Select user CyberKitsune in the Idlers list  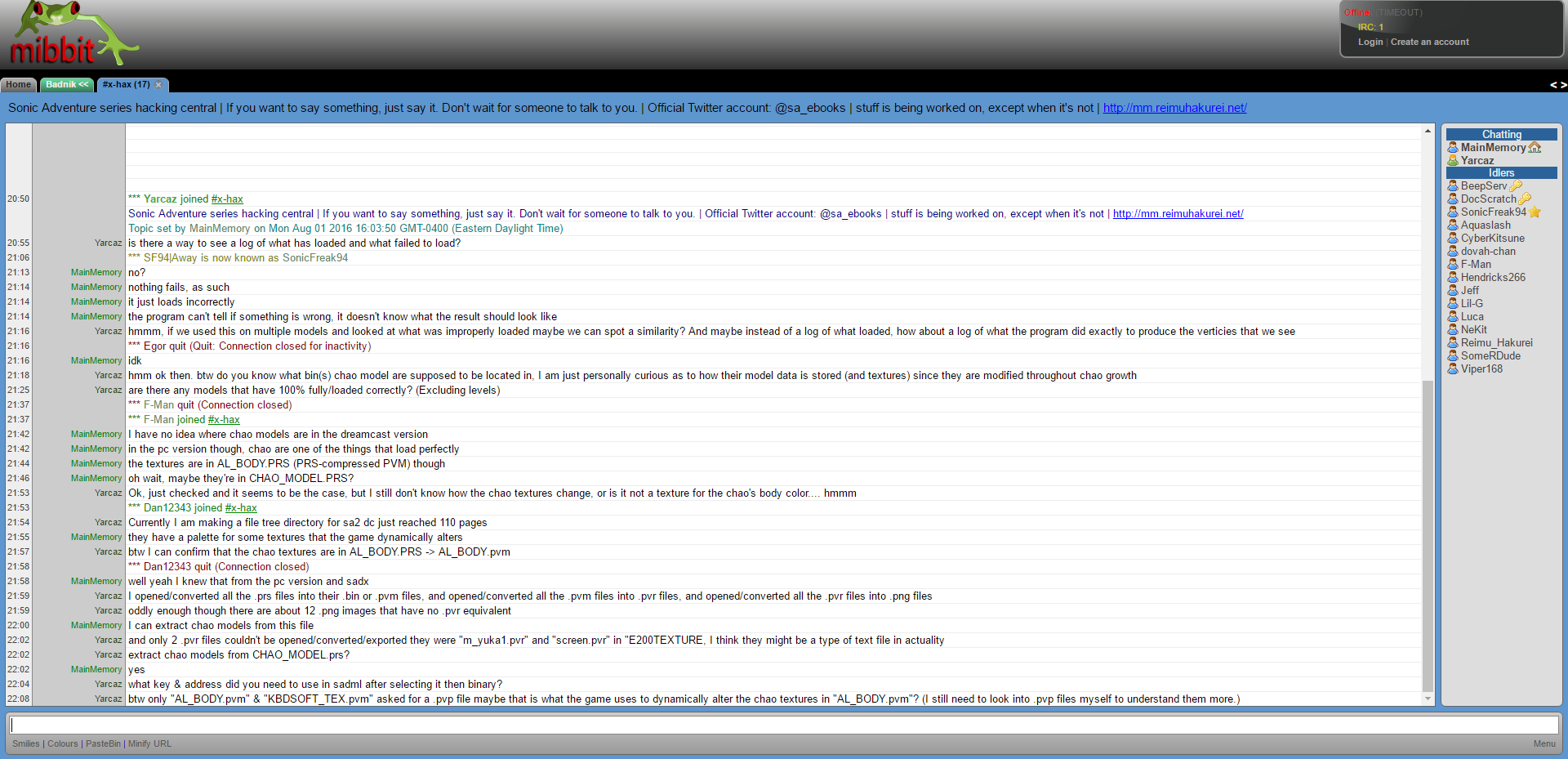1493,239
